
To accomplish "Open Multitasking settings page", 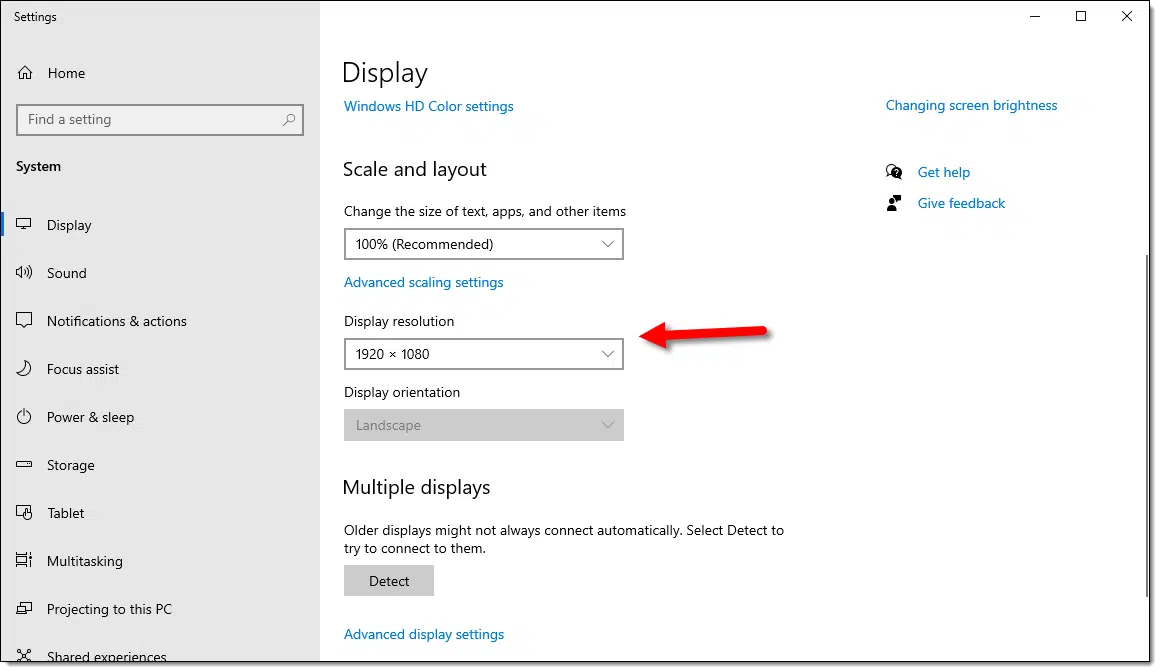I will (85, 561).
